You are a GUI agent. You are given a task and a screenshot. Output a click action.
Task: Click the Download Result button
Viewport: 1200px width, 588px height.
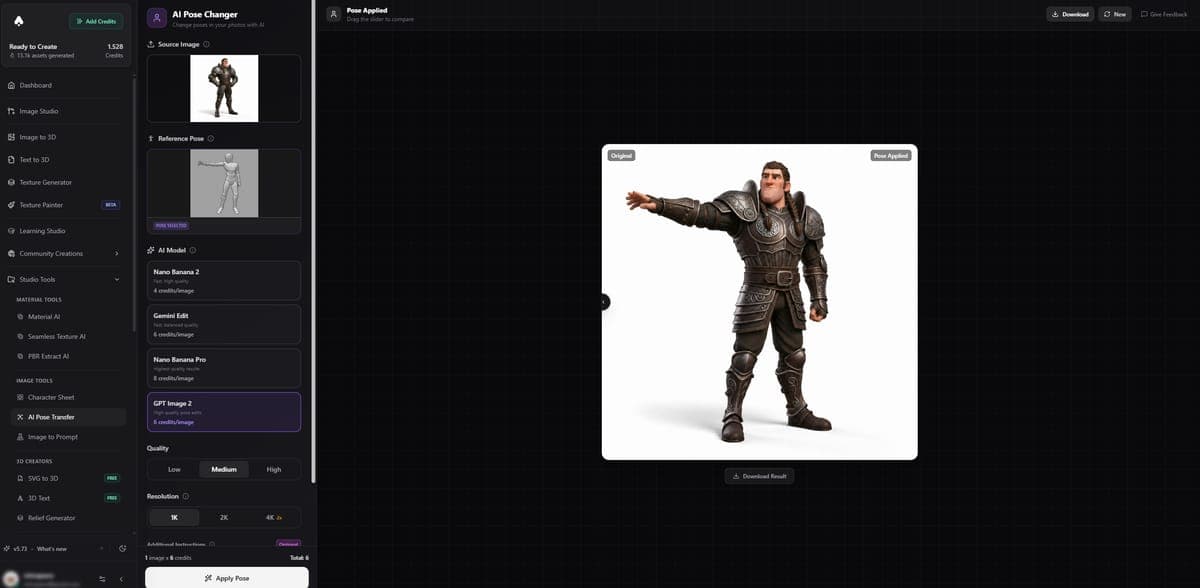click(x=759, y=476)
